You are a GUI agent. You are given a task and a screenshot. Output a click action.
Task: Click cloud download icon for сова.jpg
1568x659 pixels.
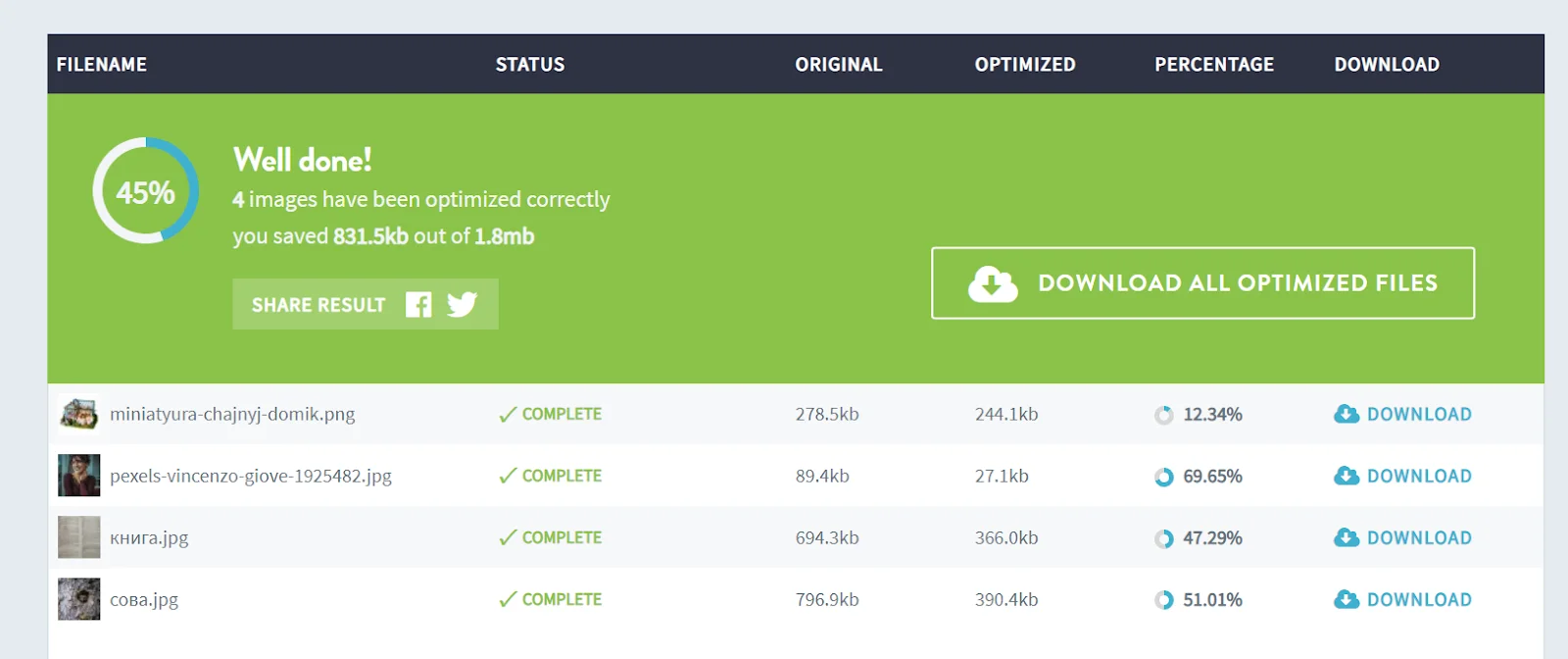[x=1347, y=599]
